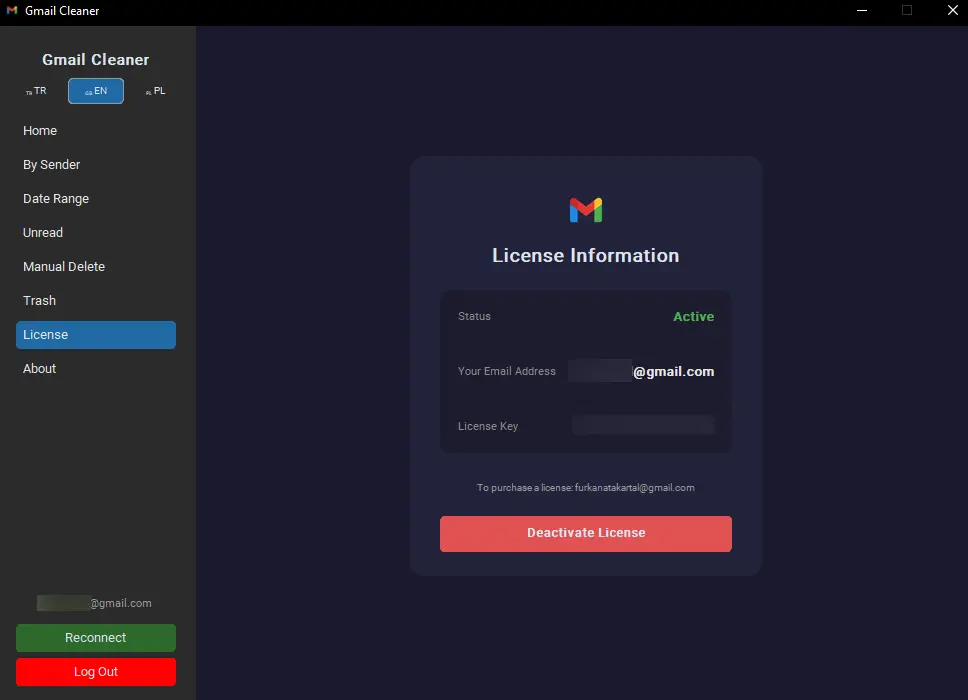
Task: Switch language to Turkish (TR)
Action: tap(36, 91)
